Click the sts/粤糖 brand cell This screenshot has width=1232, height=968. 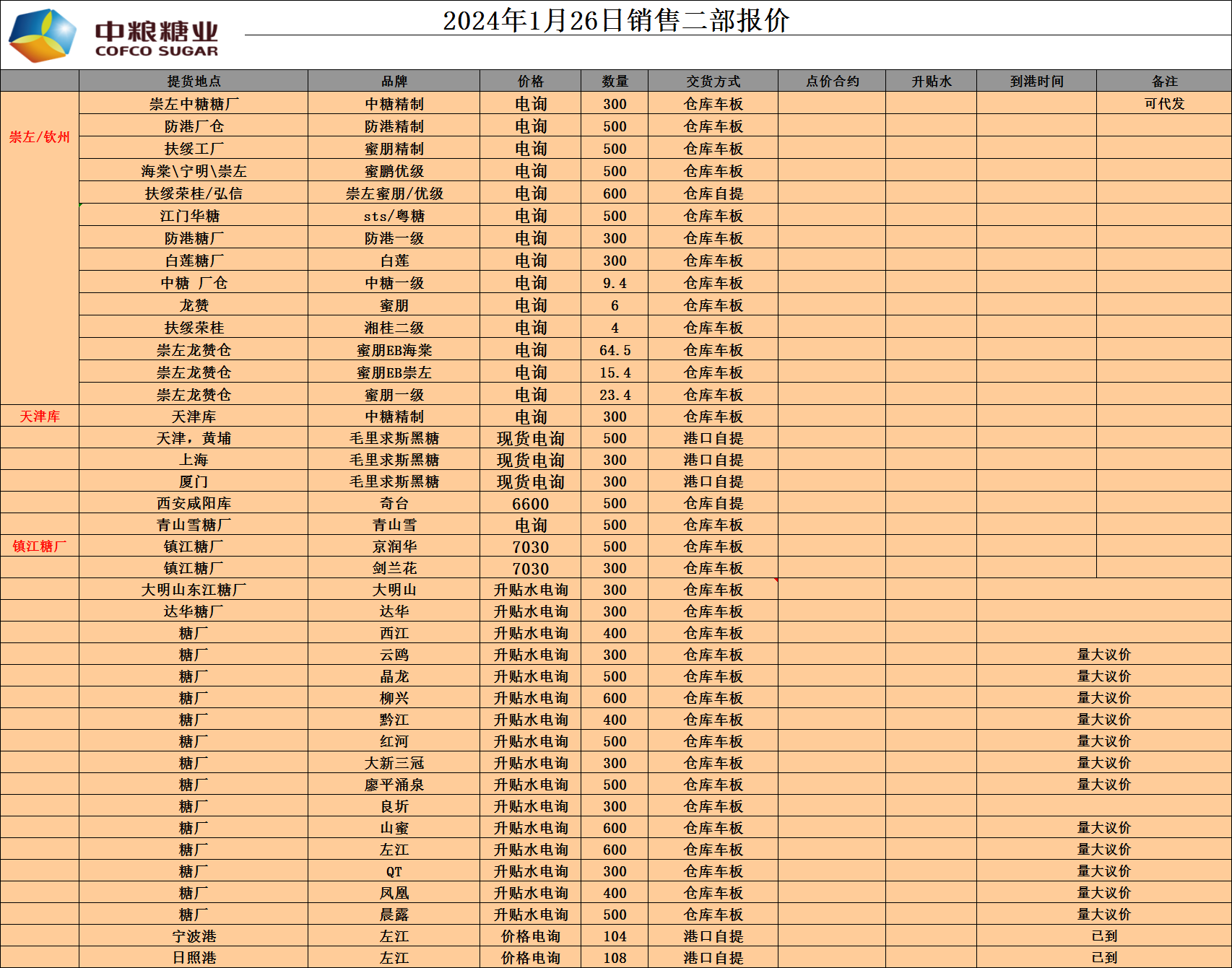click(394, 216)
